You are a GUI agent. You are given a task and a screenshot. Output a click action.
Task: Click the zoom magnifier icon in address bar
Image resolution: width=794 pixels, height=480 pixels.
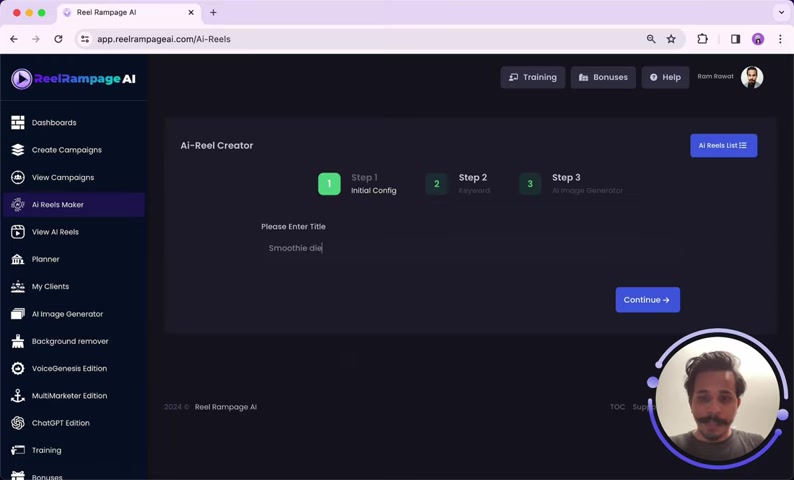tap(651, 39)
